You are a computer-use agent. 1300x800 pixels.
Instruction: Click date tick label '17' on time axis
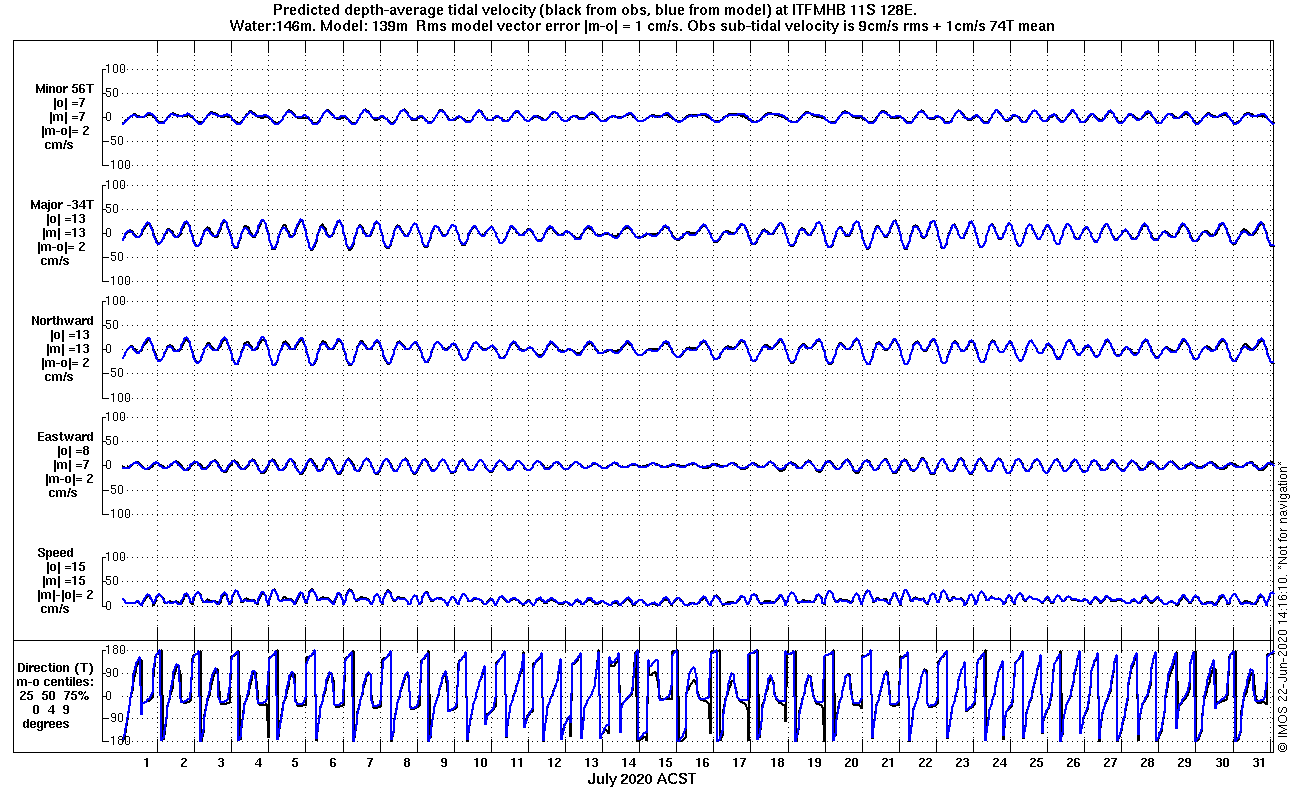click(739, 763)
